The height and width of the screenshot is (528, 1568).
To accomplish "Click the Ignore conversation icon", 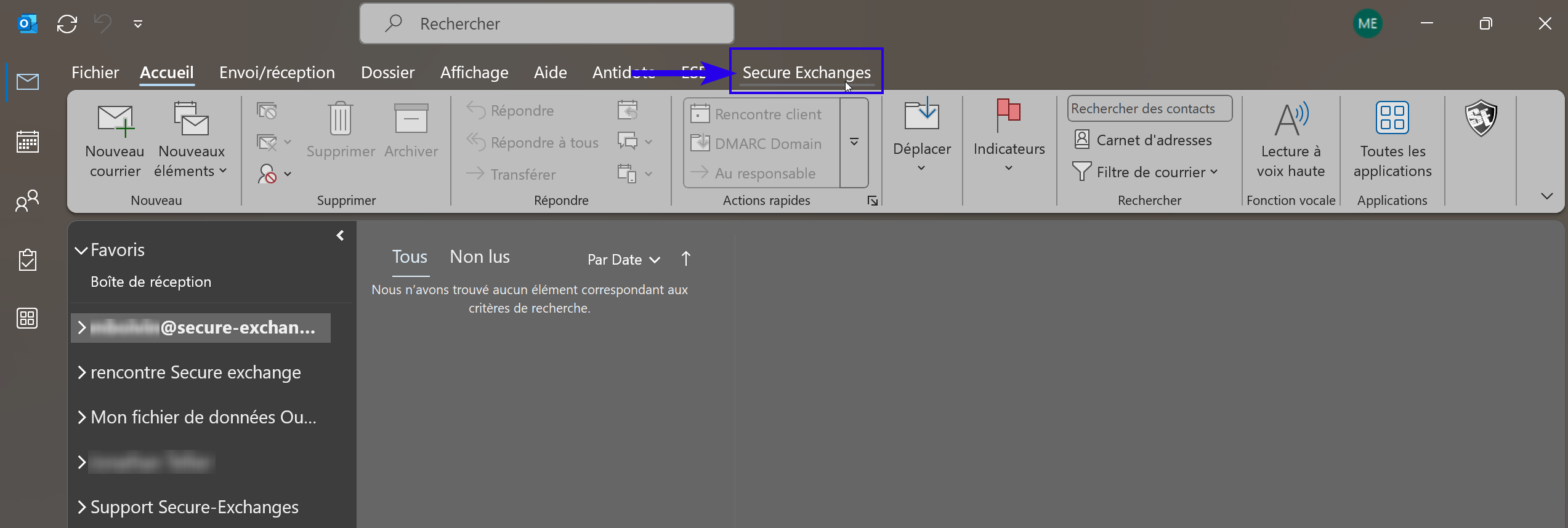I will (267, 111).
